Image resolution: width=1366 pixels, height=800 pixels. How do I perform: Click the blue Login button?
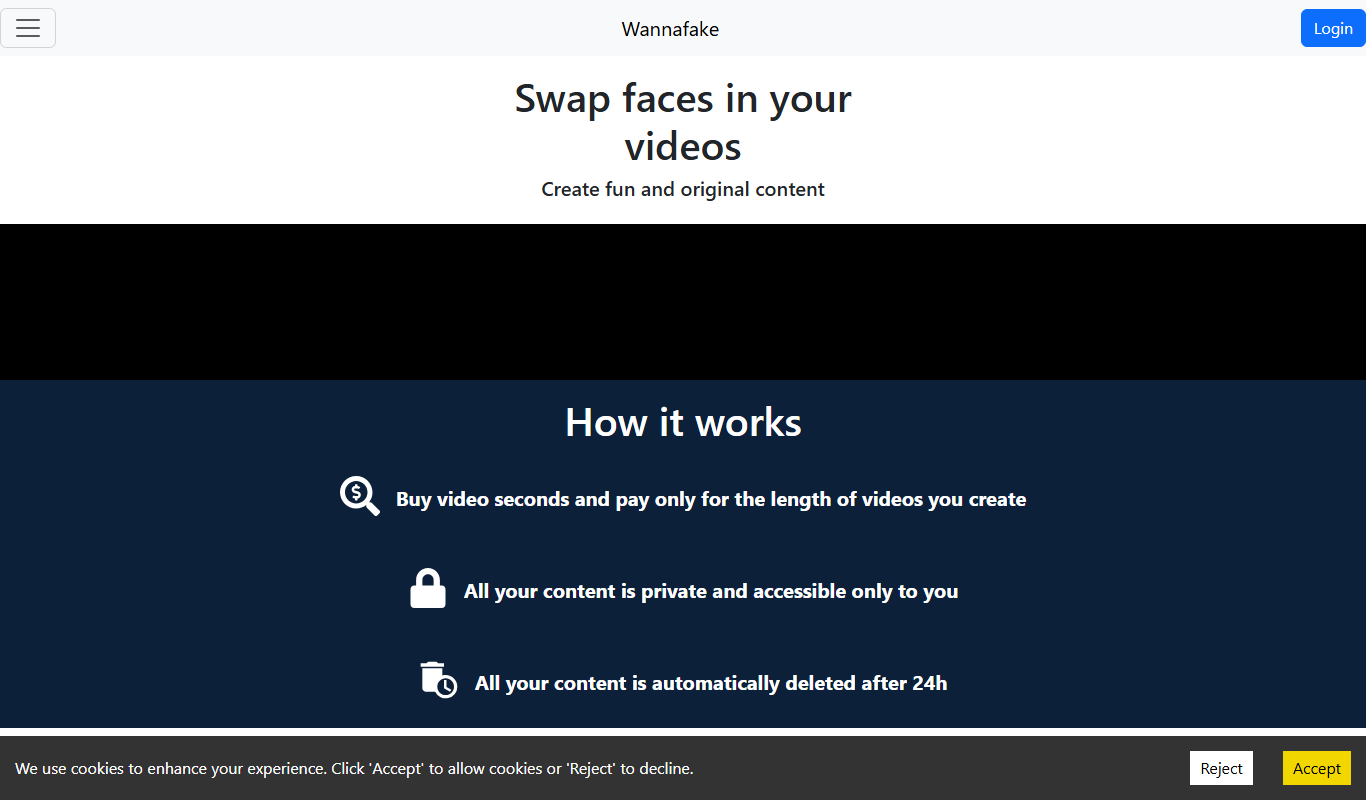pyautogui.click(x=1333, y=28)
